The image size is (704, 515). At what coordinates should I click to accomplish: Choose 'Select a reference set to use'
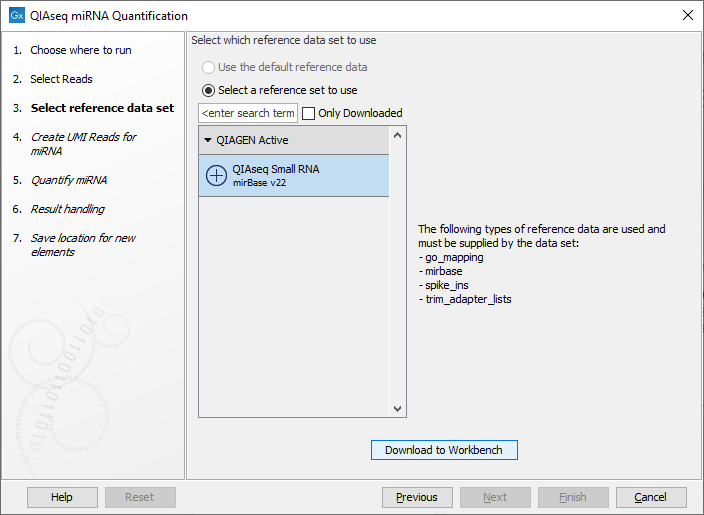click(x=208, y=90)
